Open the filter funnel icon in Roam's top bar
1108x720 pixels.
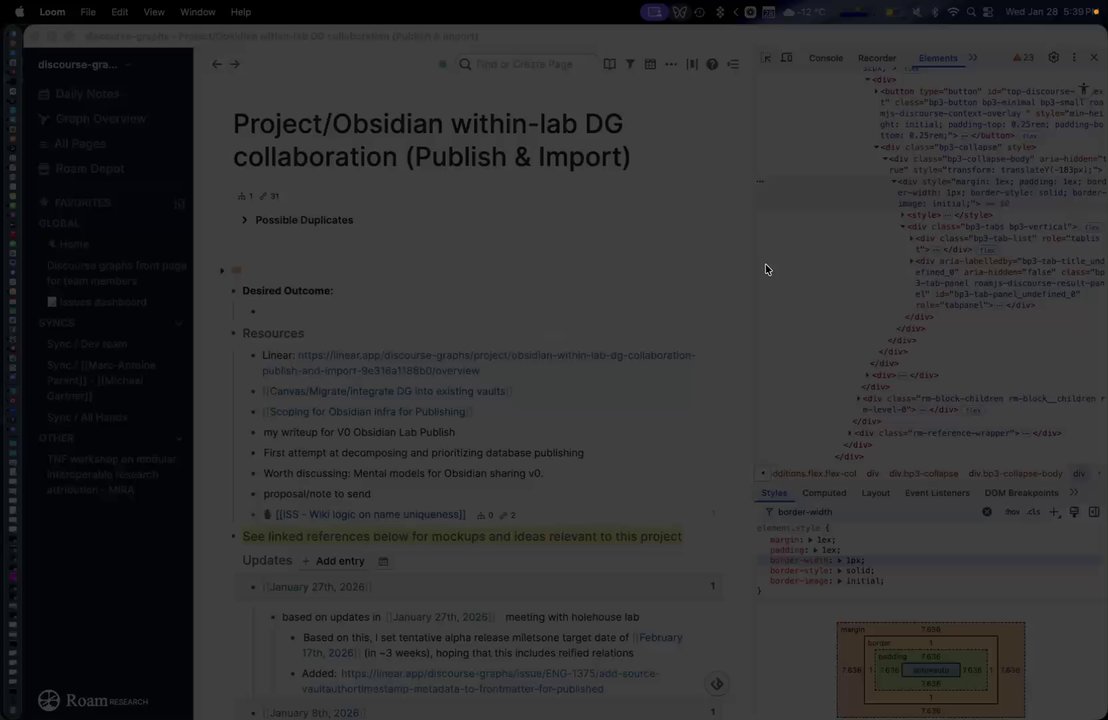[x=630, y=64]
